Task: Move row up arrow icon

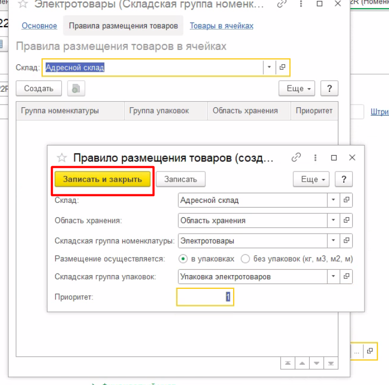Action: point(302,363)
